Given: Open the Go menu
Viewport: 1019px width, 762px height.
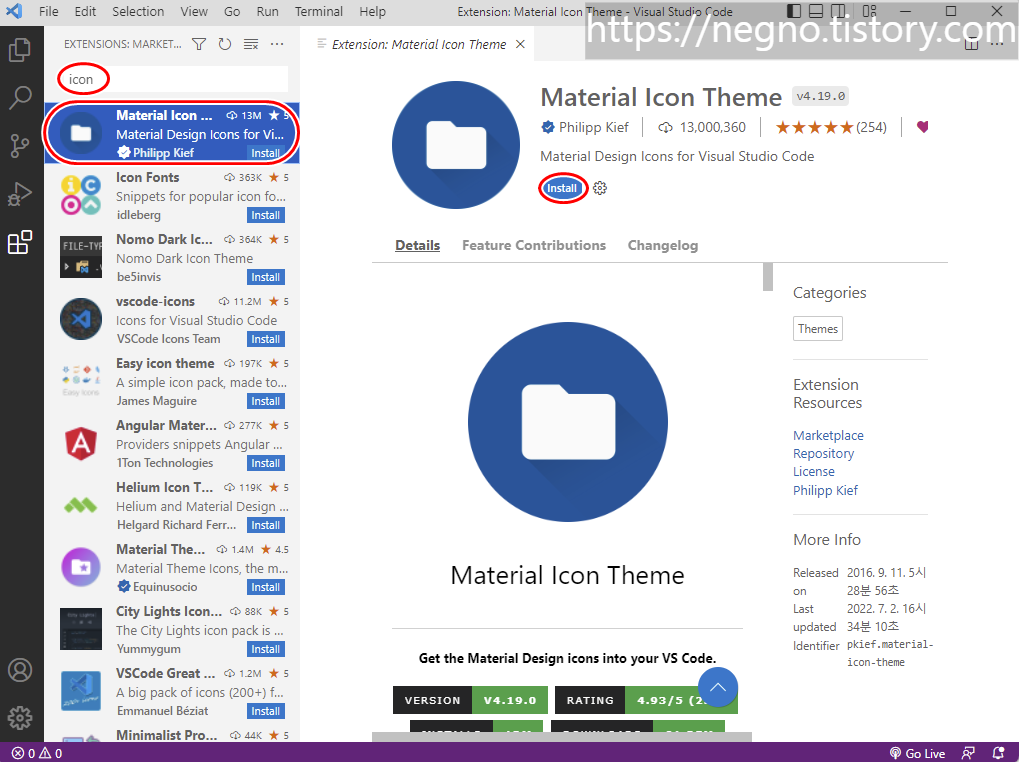Looking at the screenshot, I should point(232,12).
